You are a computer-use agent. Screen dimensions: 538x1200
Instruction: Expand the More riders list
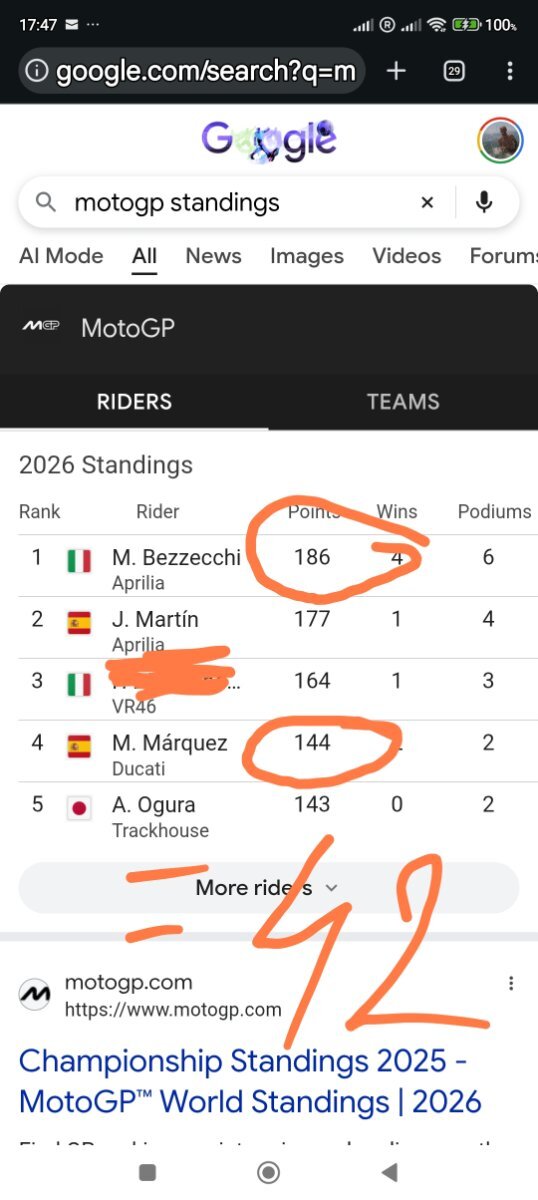269,888
